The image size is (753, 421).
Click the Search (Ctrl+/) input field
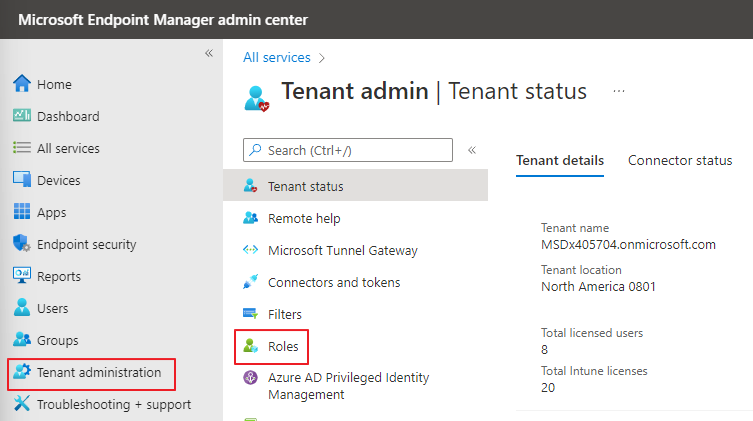click(x=348, y=150)
